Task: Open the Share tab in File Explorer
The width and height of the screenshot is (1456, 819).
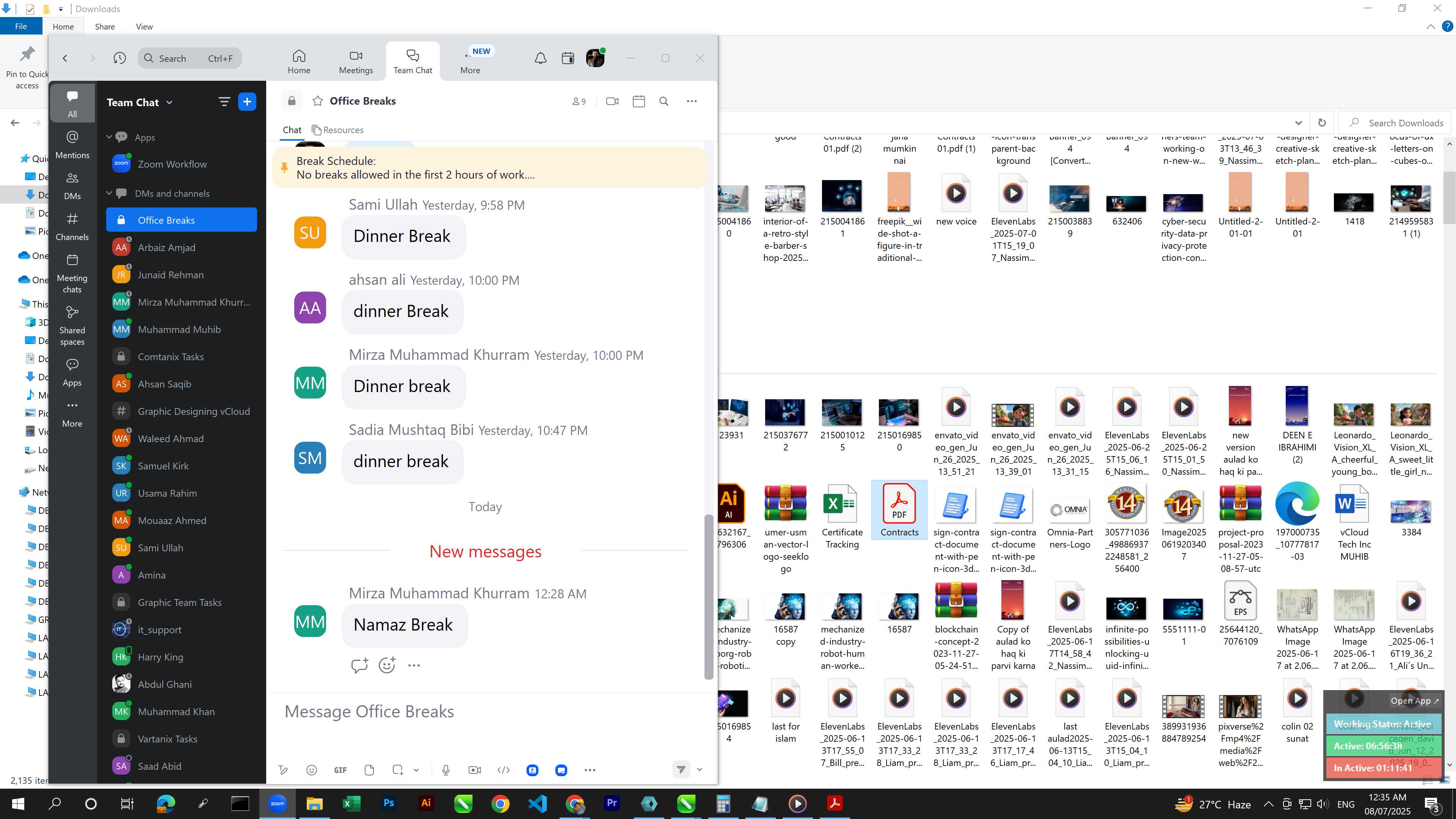Action: coord(105,27)
